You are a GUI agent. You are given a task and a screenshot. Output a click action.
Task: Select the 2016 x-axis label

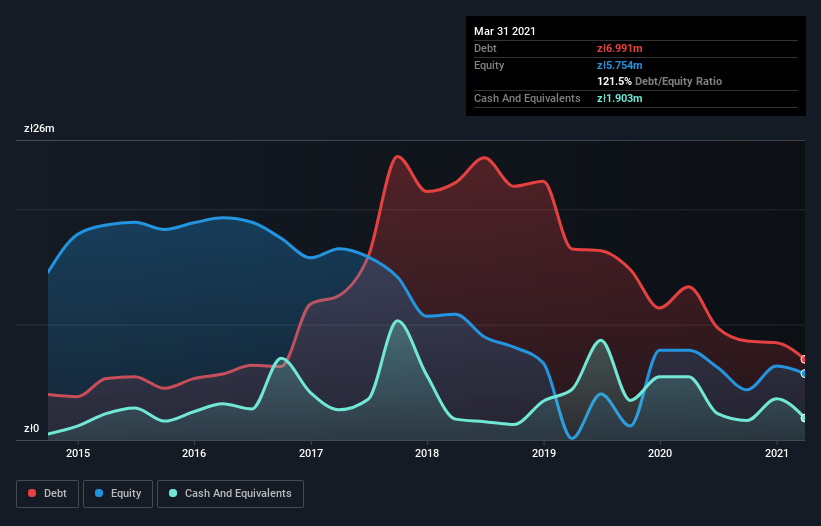click(x=194, y=453)
